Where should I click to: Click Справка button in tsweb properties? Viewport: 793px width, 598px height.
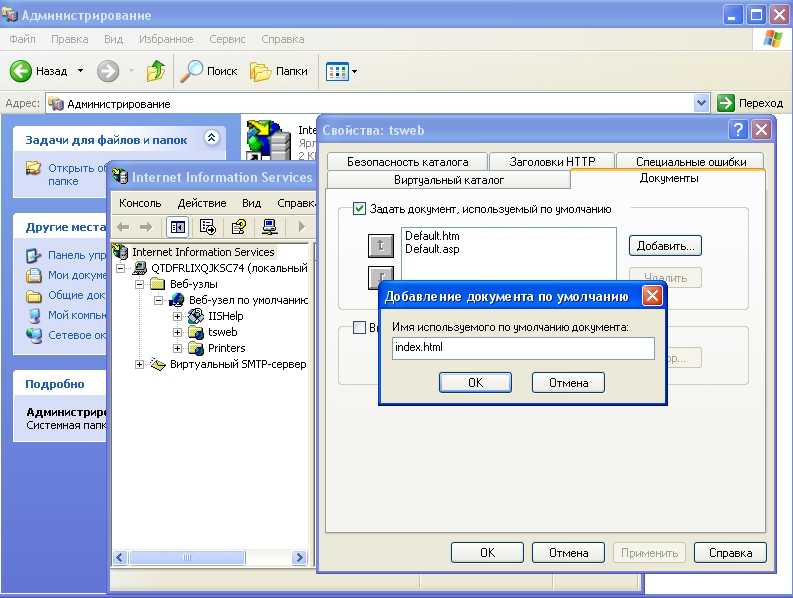tap(730, 552)
